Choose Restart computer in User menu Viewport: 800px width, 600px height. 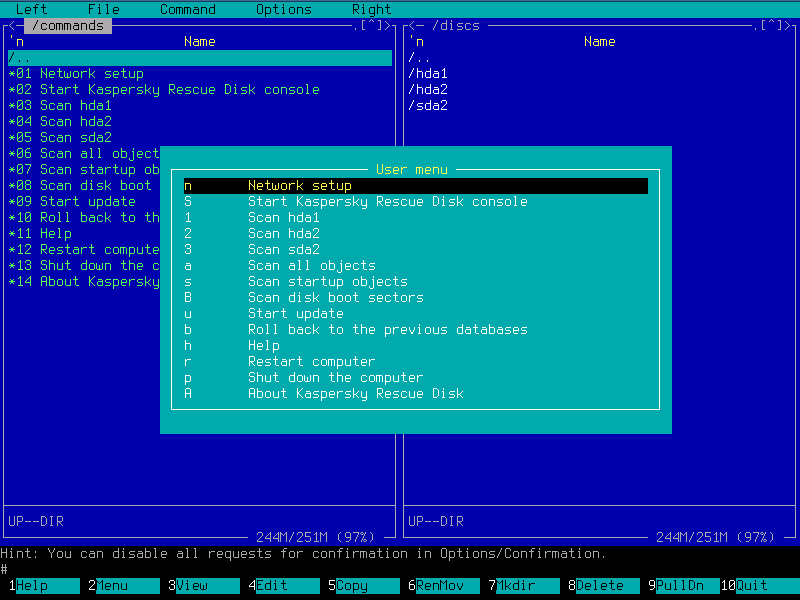pyautogui.click(x=416, y=362)
